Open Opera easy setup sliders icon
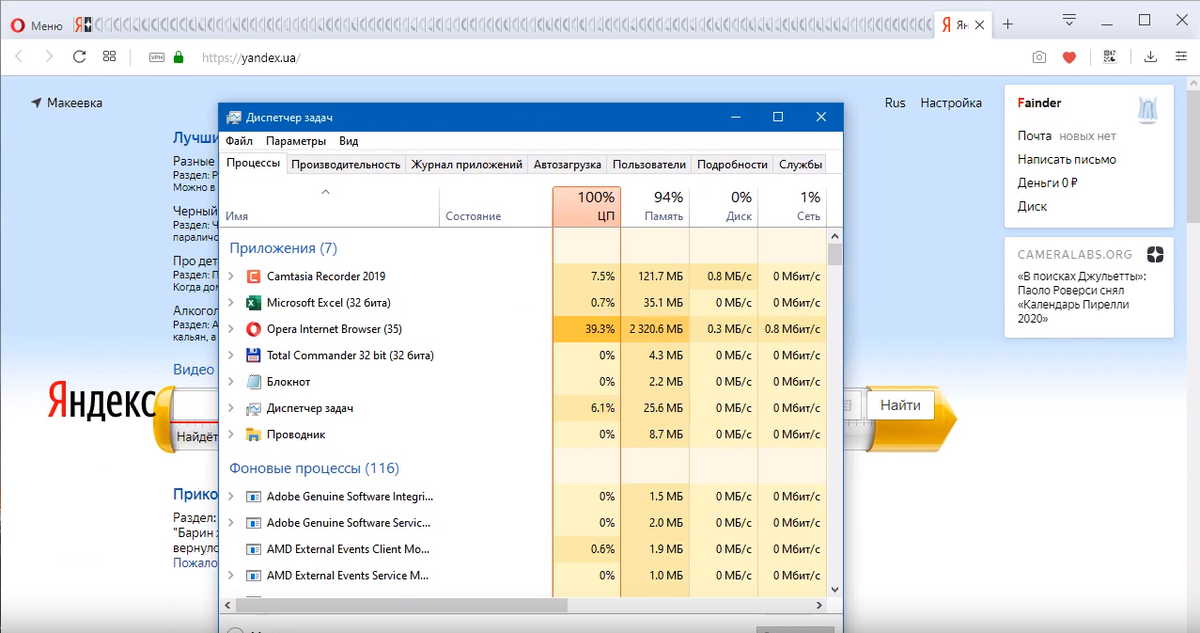This screenshot has width=1200, height=633. pyautogui.click(x=1181, y=57)
